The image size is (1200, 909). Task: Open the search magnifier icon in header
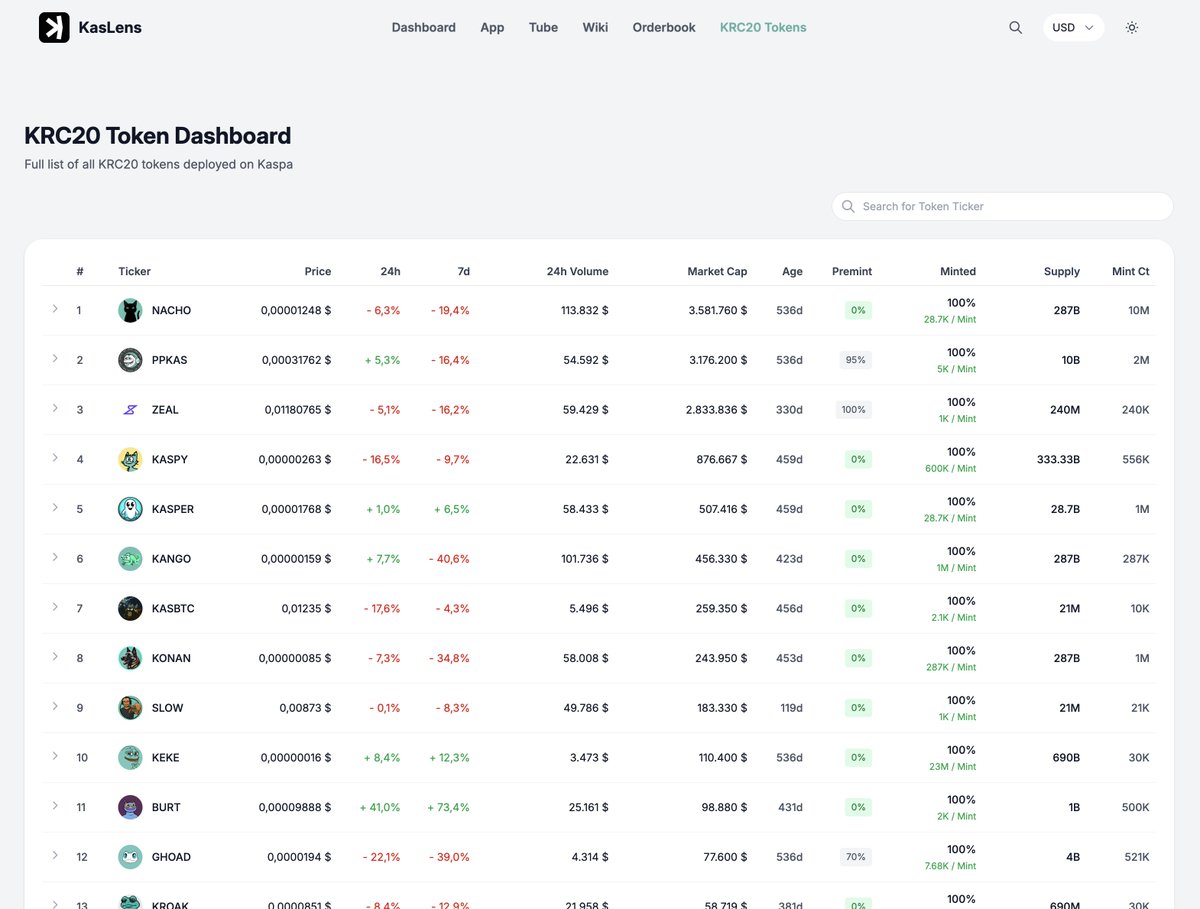[x=1015, y=28]
